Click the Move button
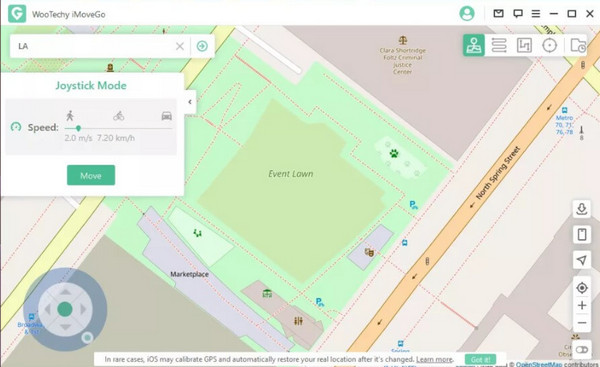This screenshot has height=367, width=600. [91, 175]
